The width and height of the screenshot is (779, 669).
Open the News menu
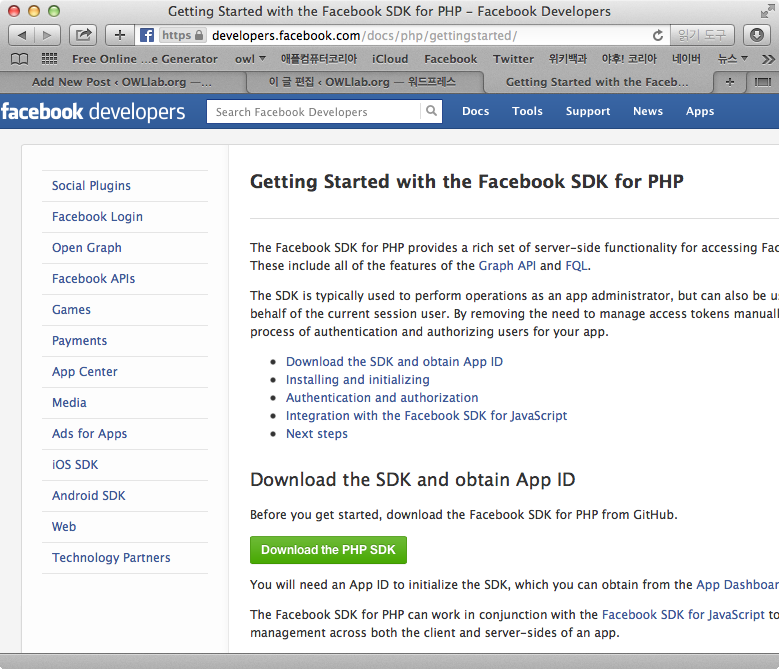click(x=648, y=111)
